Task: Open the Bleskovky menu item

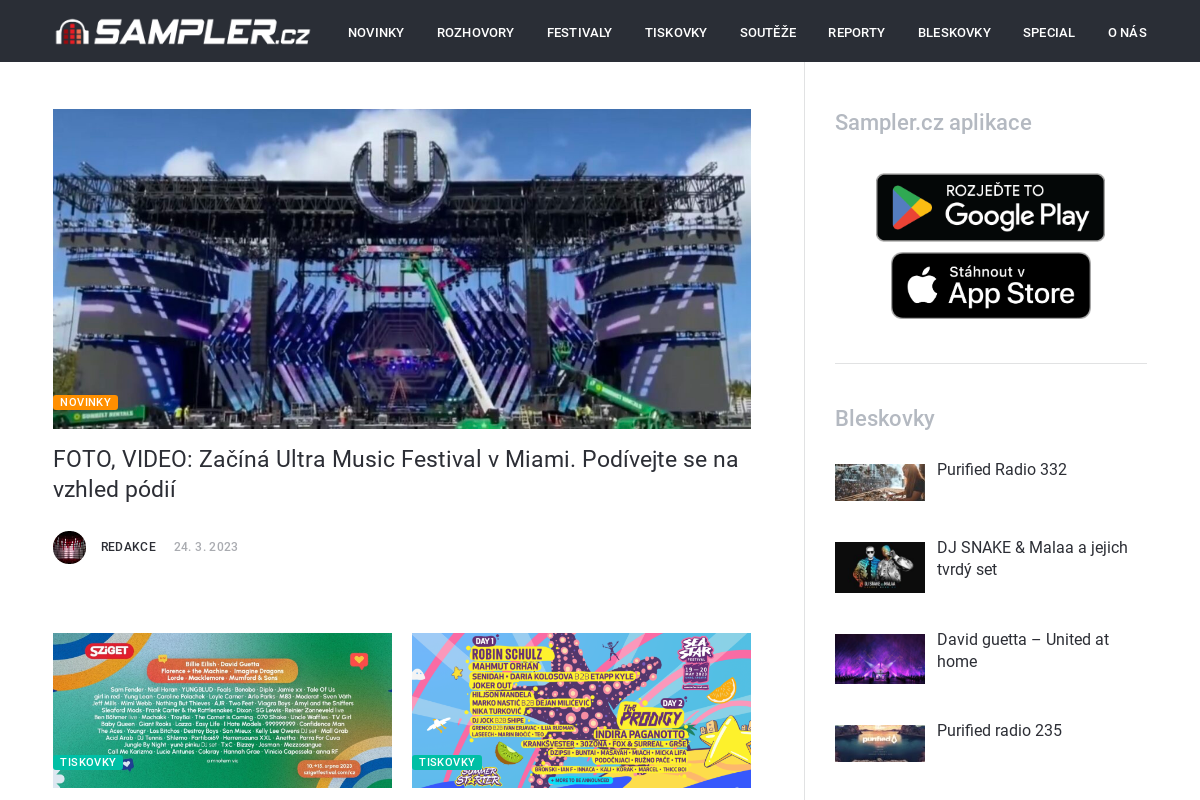Action: point(954,32)
